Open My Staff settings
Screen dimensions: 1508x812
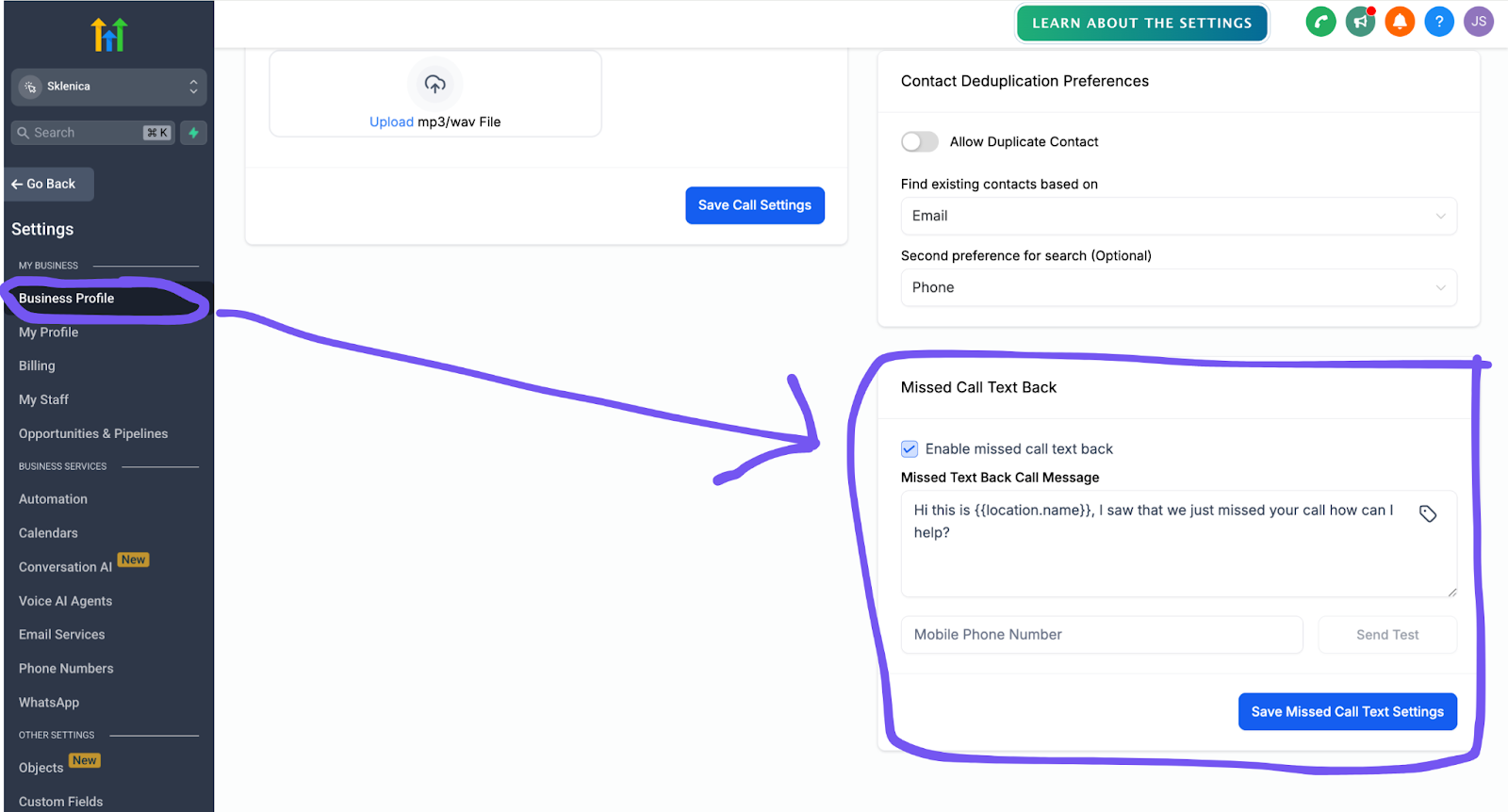[x=43, y=399]
